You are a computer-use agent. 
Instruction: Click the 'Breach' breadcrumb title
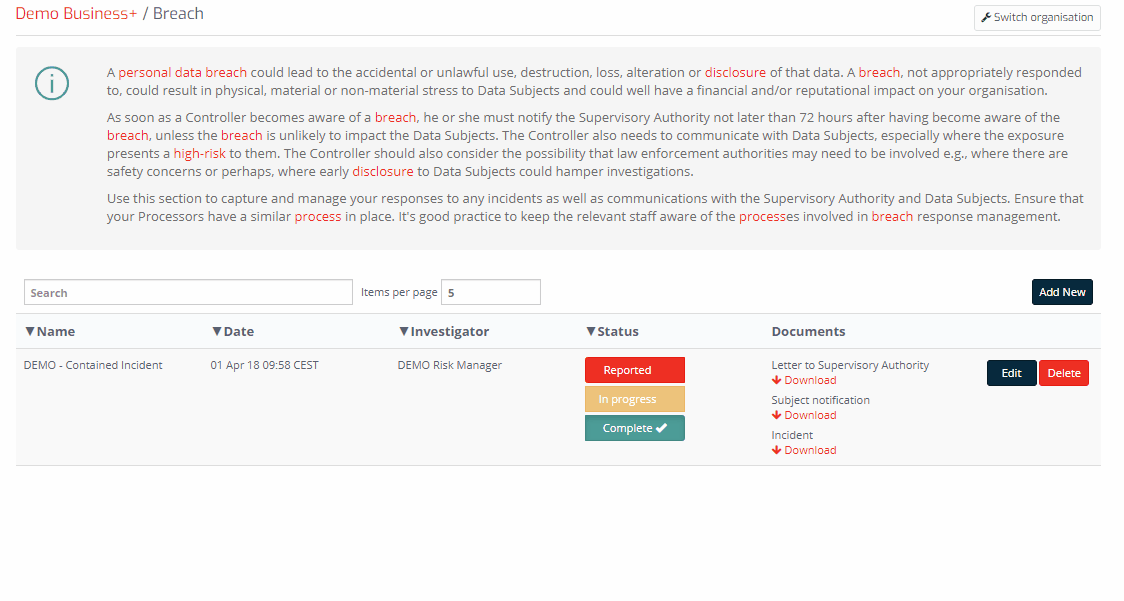178,14
